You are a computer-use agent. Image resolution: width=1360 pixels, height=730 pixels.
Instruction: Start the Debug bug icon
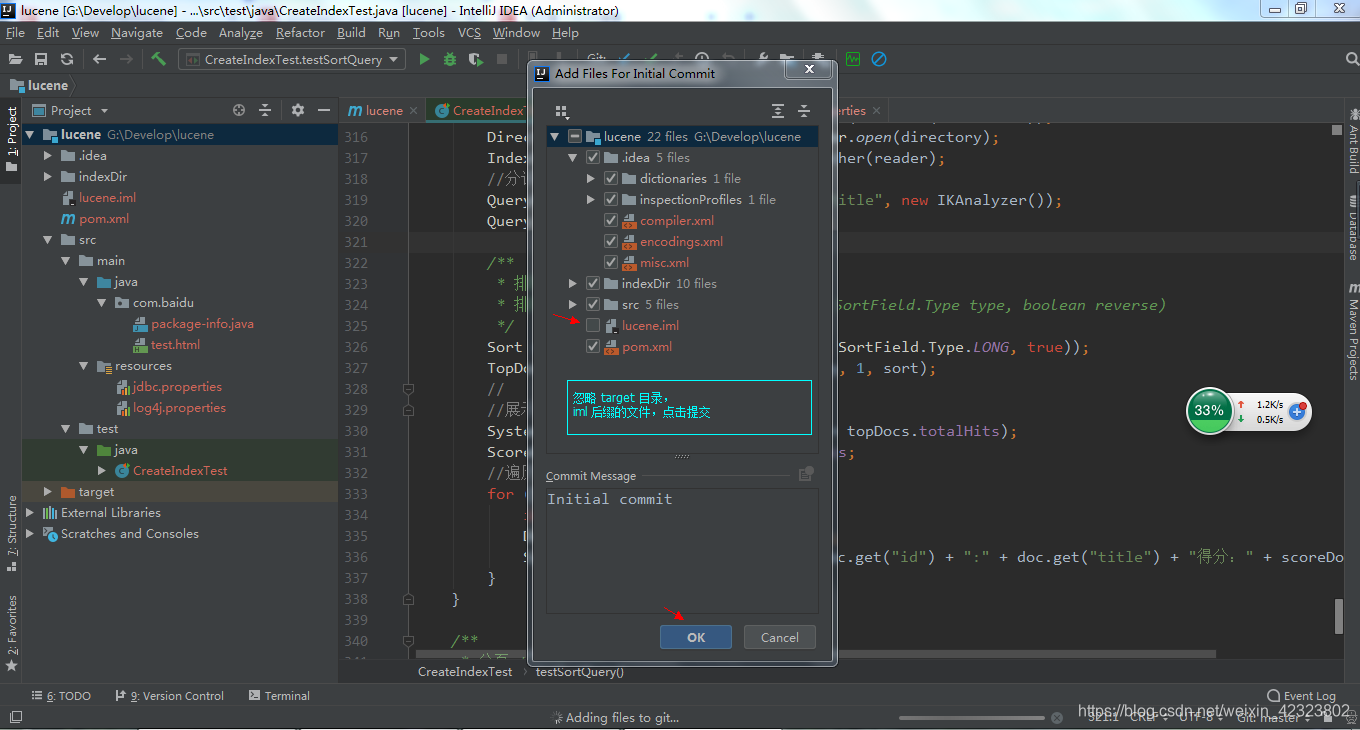click(x=450, y=59)
